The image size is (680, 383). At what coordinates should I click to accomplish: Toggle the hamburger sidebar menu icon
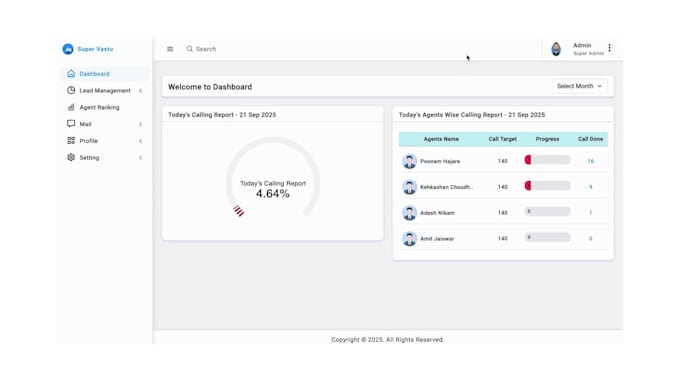(x=170, y=49)
